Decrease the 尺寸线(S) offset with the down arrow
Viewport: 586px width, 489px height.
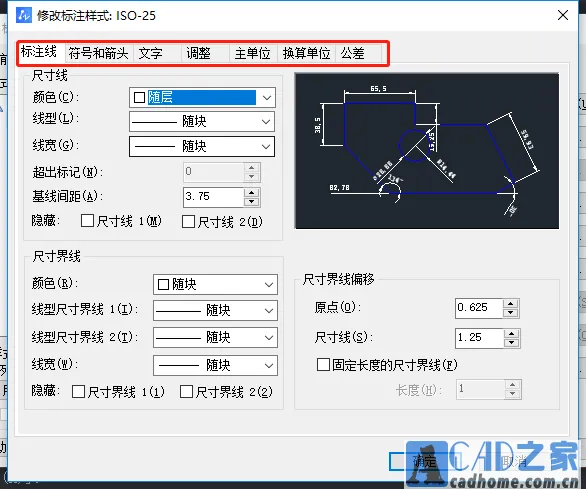tap(512, 342)
